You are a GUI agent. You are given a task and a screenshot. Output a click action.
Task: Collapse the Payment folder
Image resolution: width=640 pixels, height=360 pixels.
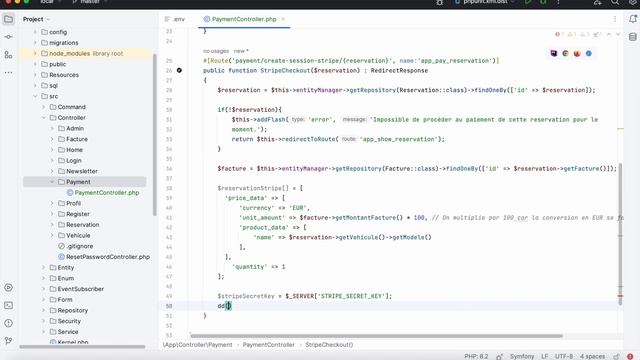[52, 182]
